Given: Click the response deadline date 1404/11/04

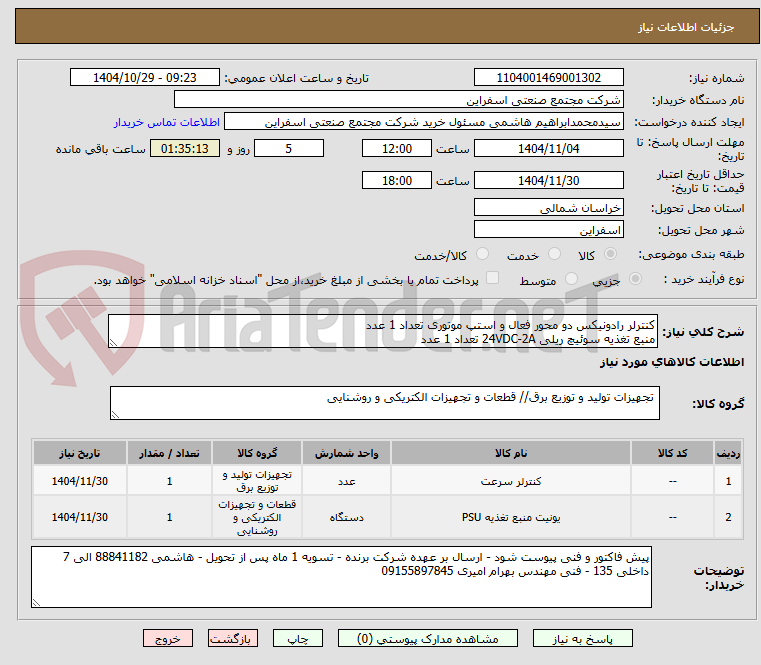Looking at the screenshot, I should coord(548,149).
